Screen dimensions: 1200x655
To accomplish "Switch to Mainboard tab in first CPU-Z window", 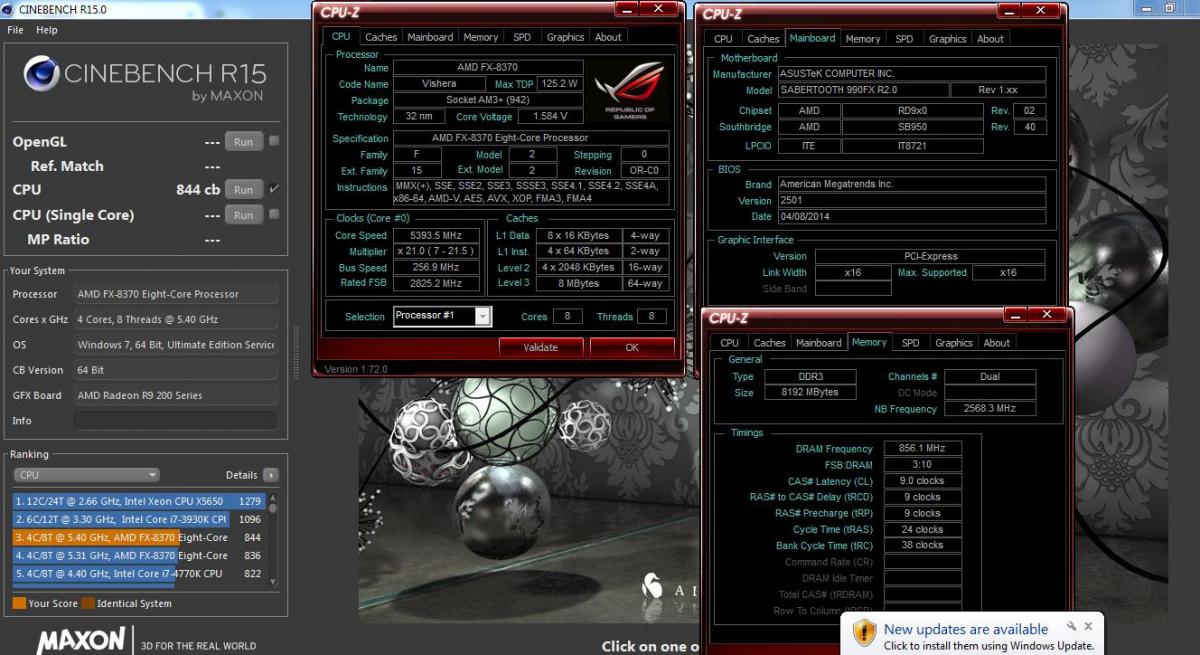I will tap(430, 37).
